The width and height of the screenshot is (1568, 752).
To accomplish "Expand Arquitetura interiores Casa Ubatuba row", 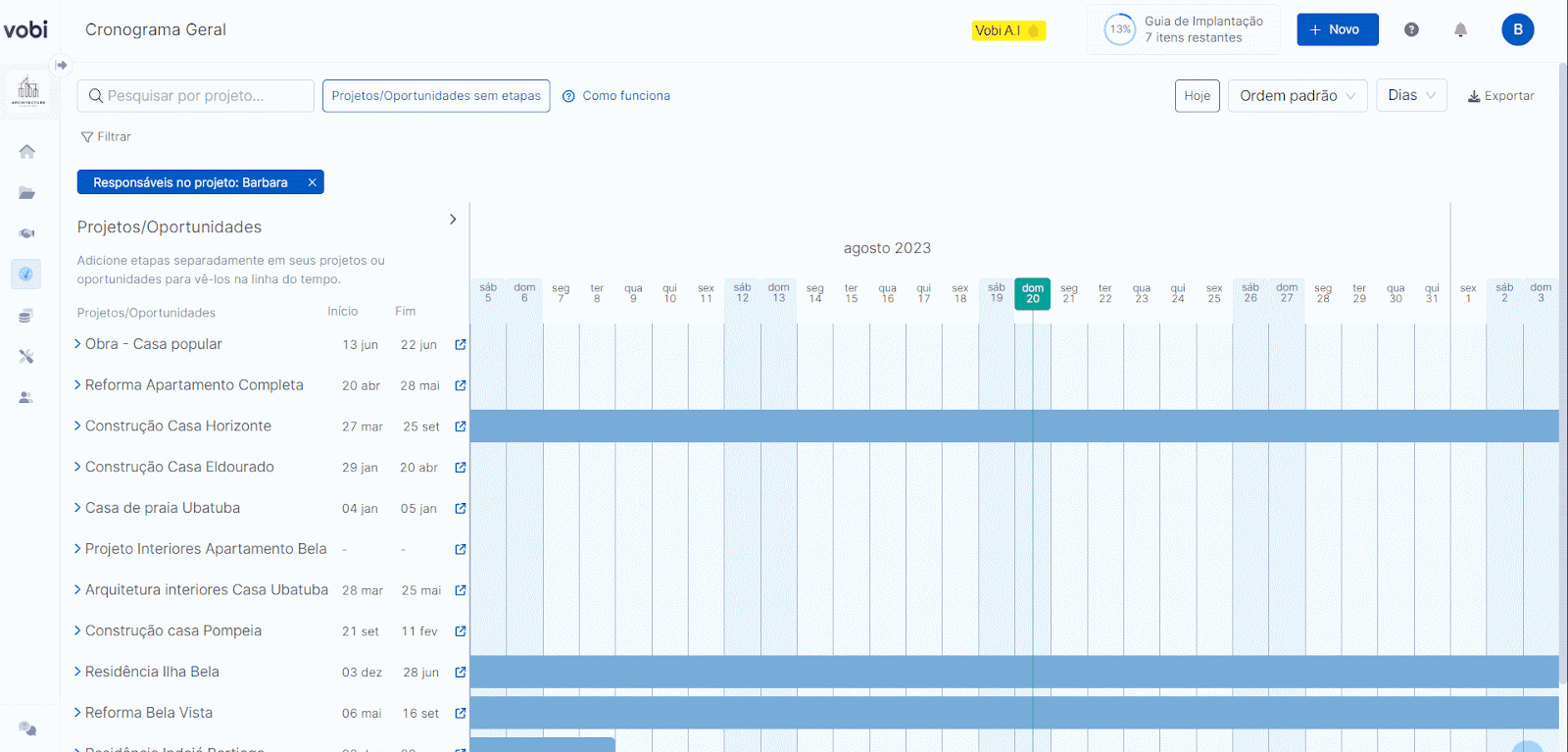I will (x=77, y=590).
